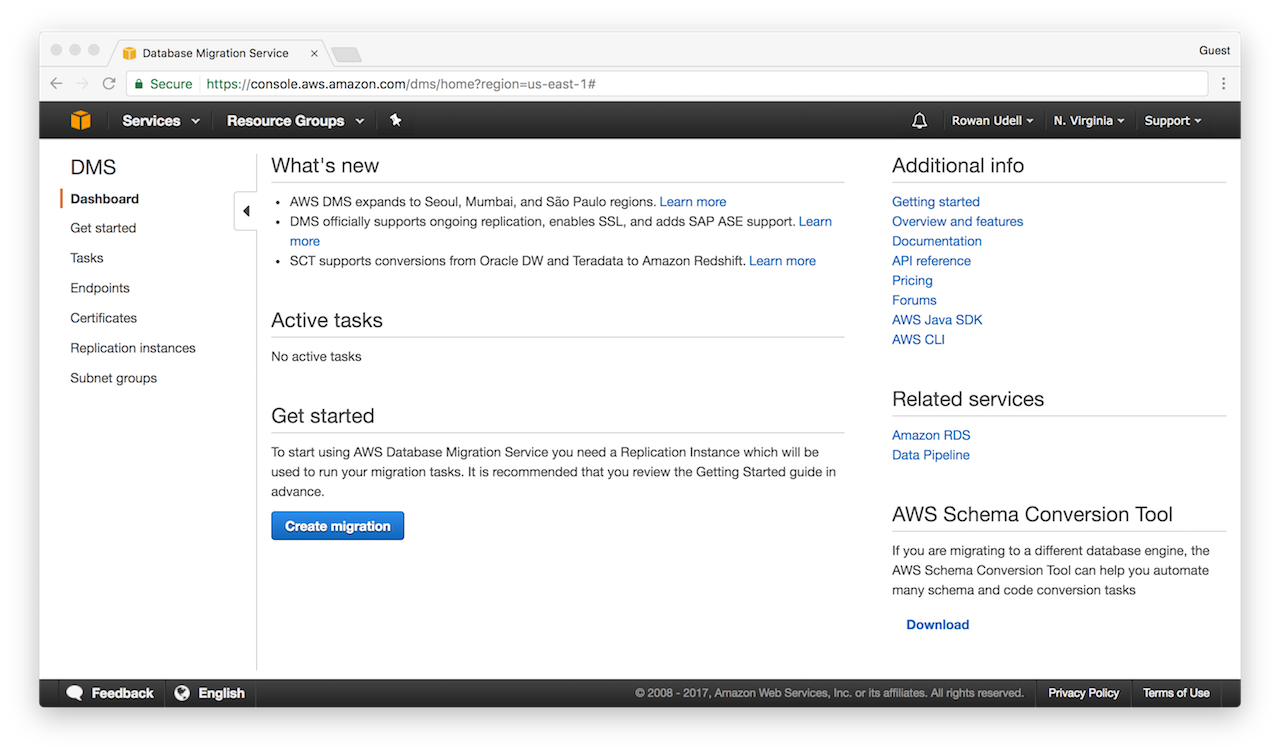Open the browser three-dot menu
1280x754 pixels.
pos(1223,84)
